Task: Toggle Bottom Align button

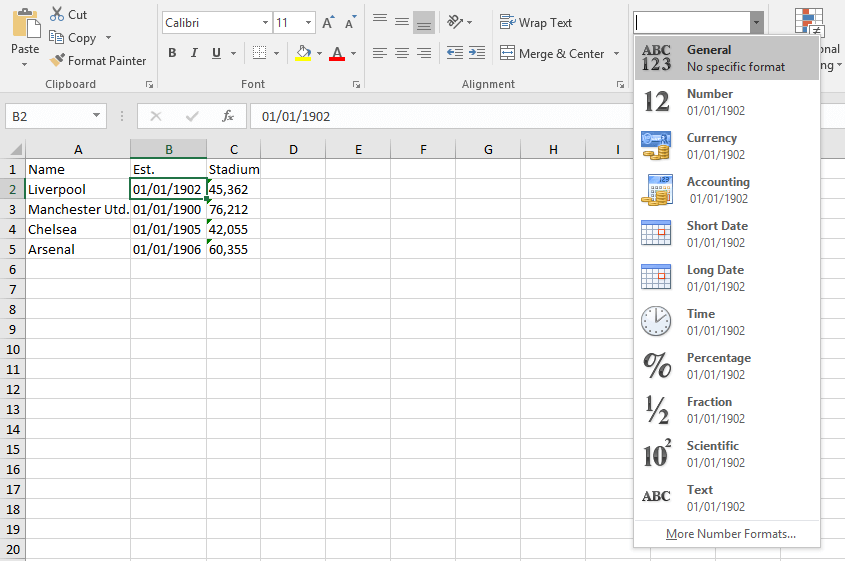Action: tap(424, 23)
